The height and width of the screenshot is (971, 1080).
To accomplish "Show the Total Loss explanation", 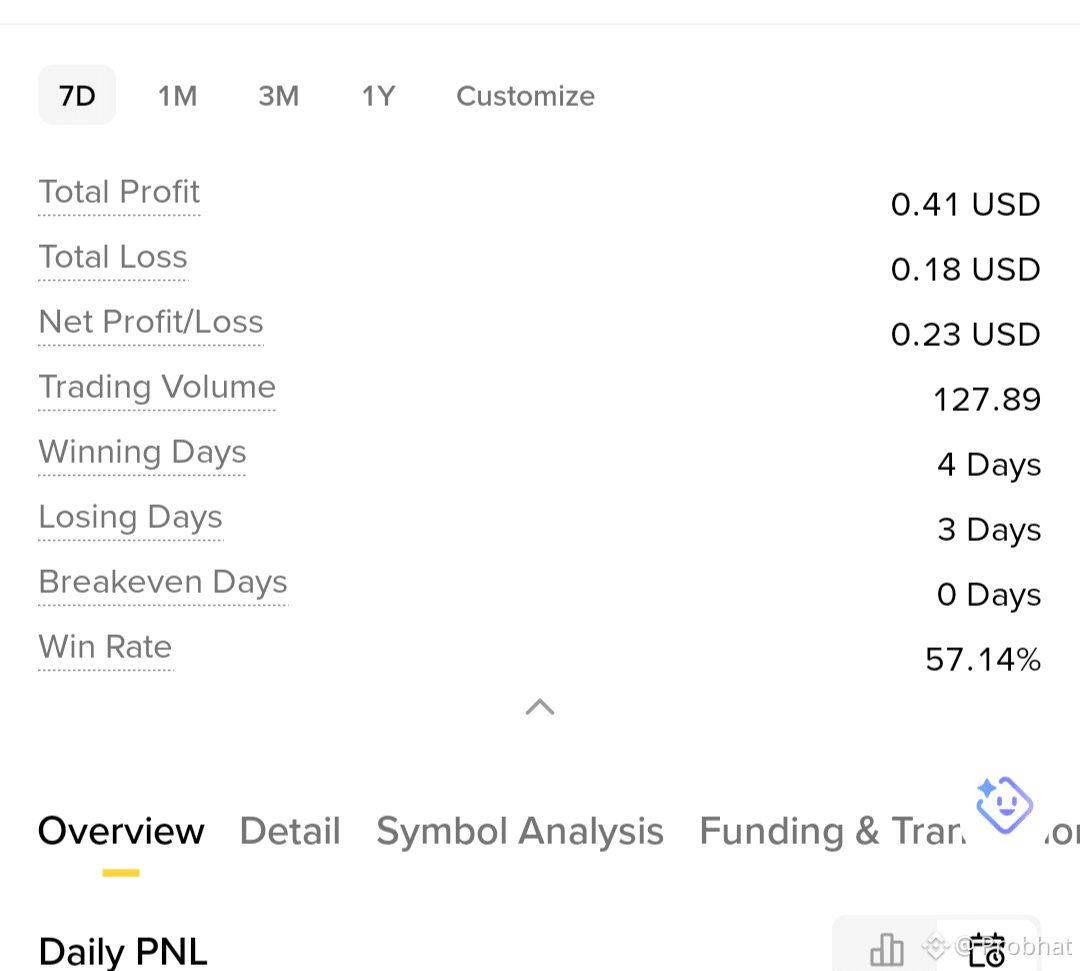I will [x=113, y=257].
